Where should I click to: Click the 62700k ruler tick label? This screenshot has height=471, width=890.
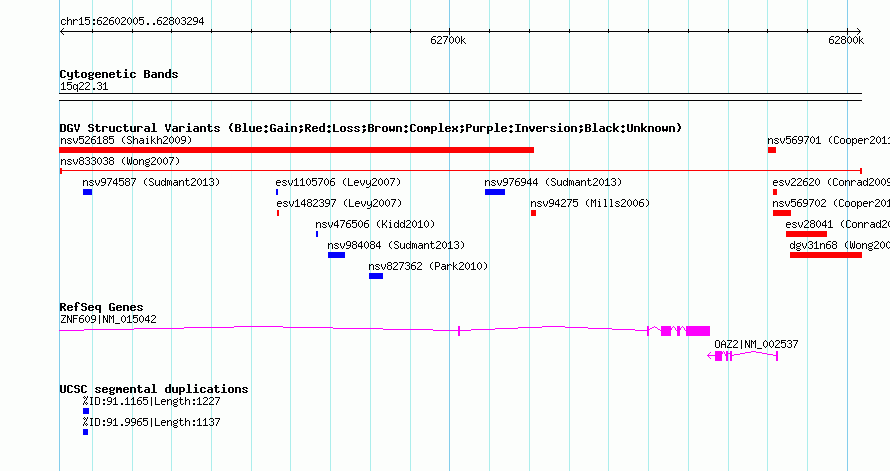pos(448,40)
